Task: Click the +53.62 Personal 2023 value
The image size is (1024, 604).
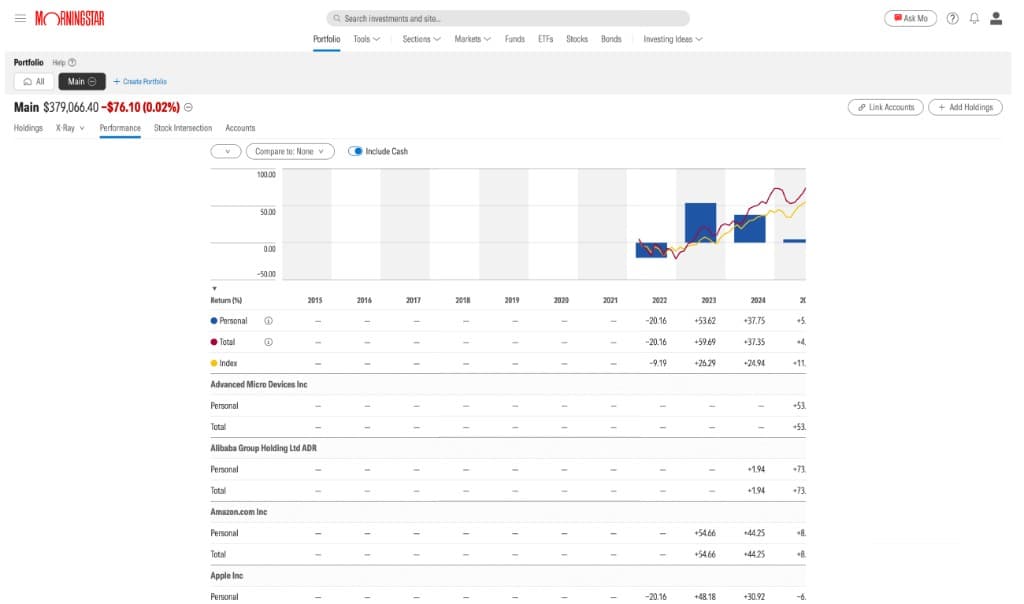Action: coord(705,321)
